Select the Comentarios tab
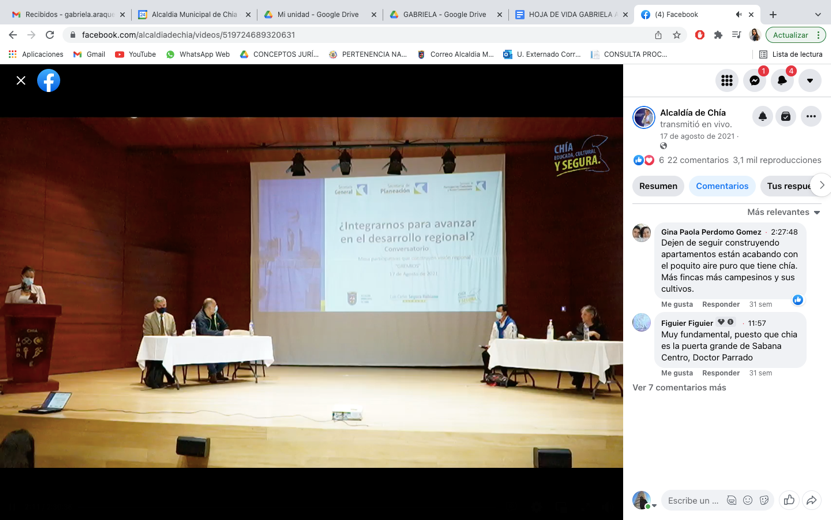 pos(722,186)
